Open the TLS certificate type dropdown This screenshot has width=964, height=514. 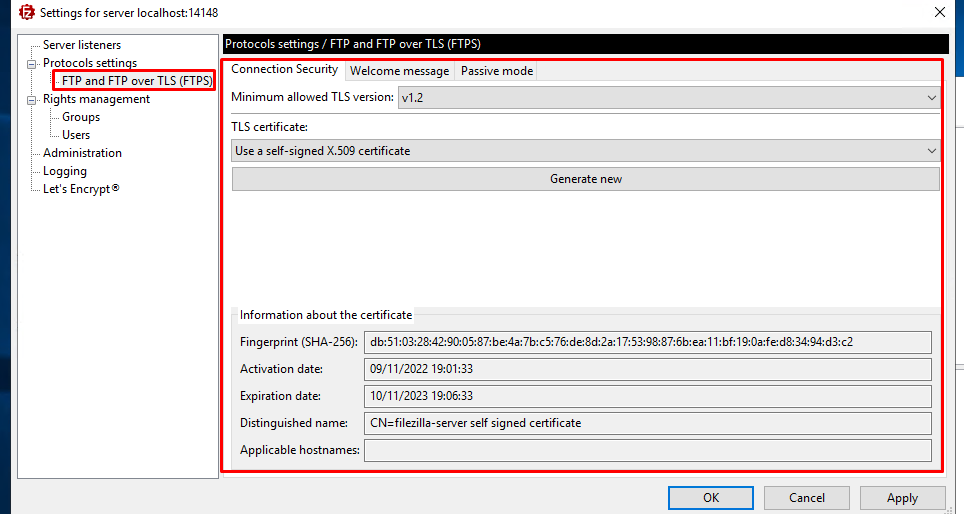coord(585,151)
